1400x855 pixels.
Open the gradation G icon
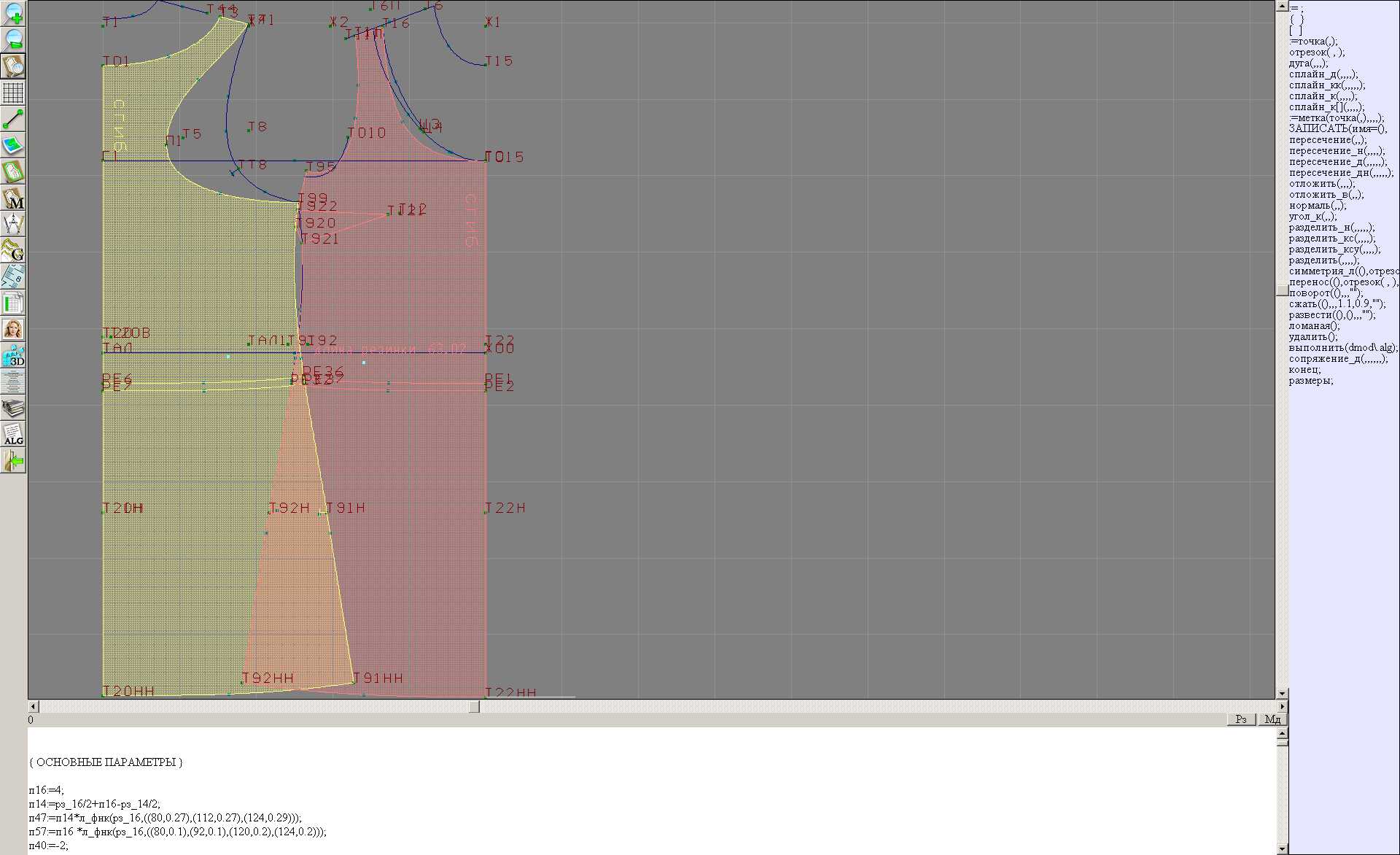click(x=13, y=250)
